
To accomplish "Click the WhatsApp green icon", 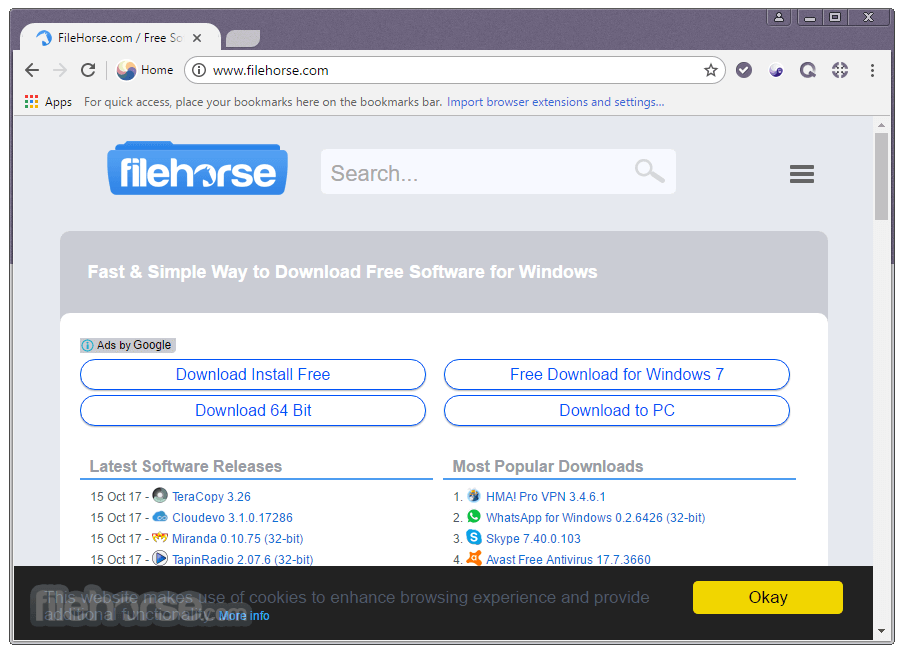I will click(473, 516).
